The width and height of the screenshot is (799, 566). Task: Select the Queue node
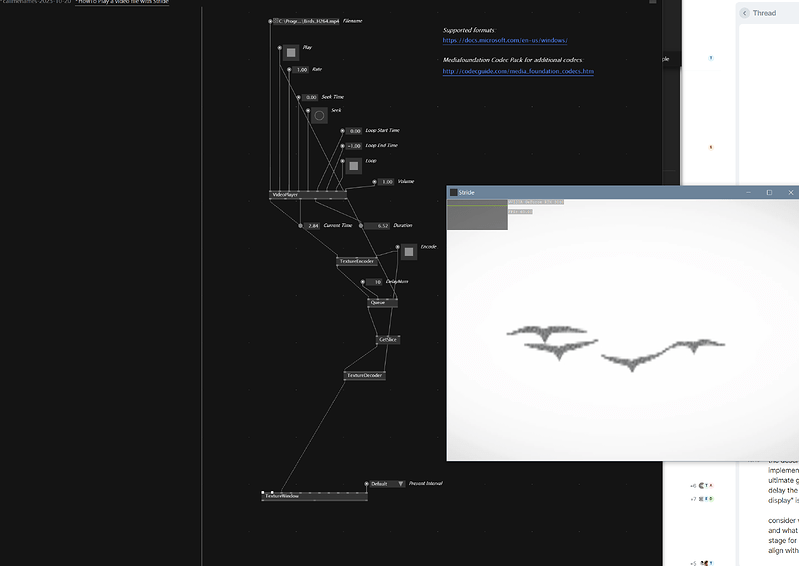click(382, 303)
